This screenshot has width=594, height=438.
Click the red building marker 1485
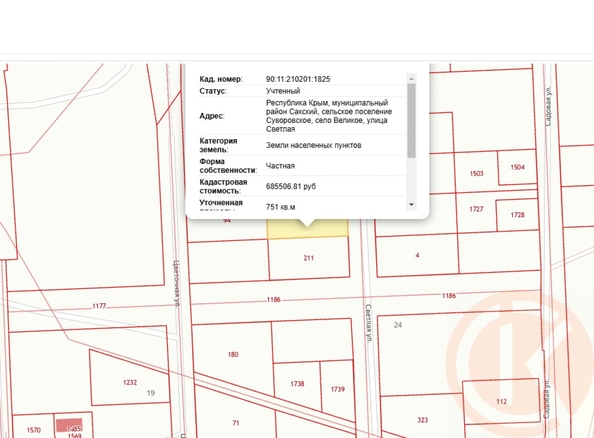coord(69,425)
